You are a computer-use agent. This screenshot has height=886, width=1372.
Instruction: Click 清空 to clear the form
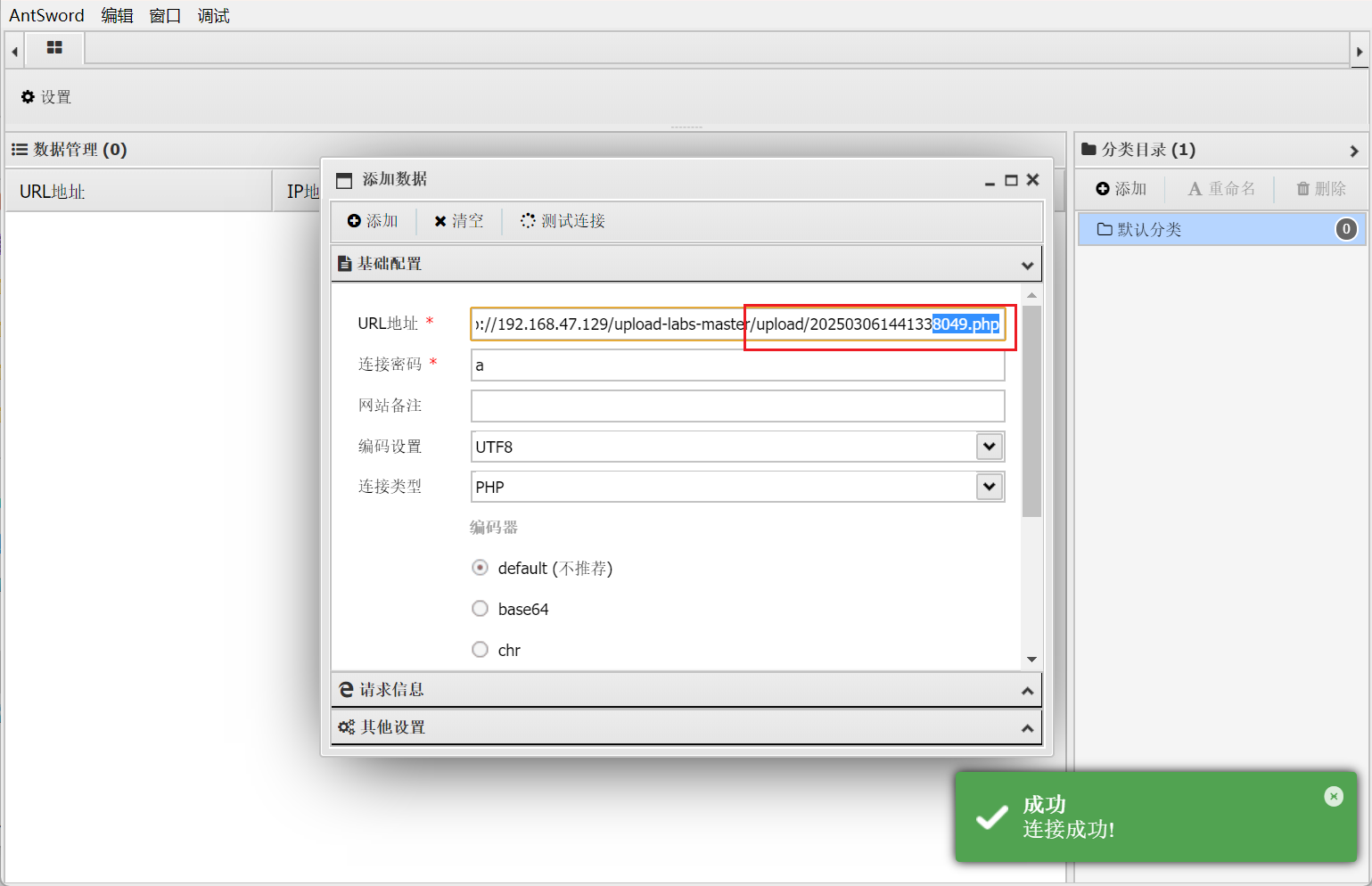(458, 220)
